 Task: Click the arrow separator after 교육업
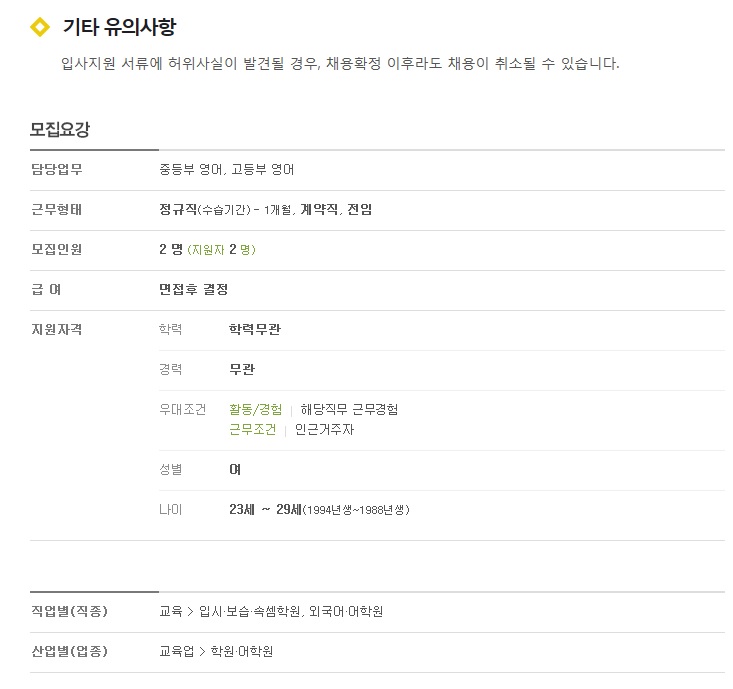tap(202, 652)
